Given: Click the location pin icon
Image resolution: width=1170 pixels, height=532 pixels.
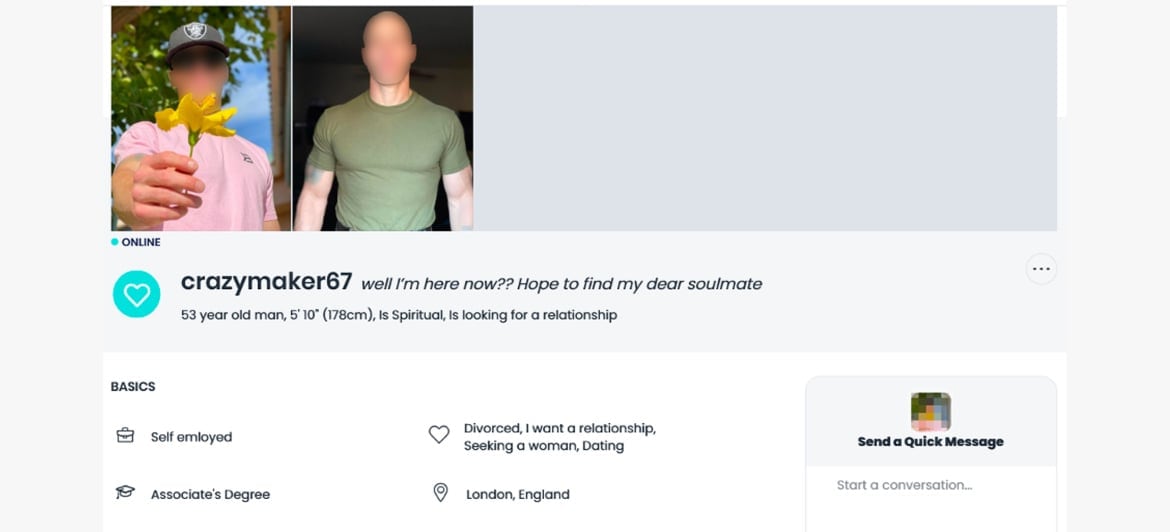Looking at the screenshot, I should 440,493.
